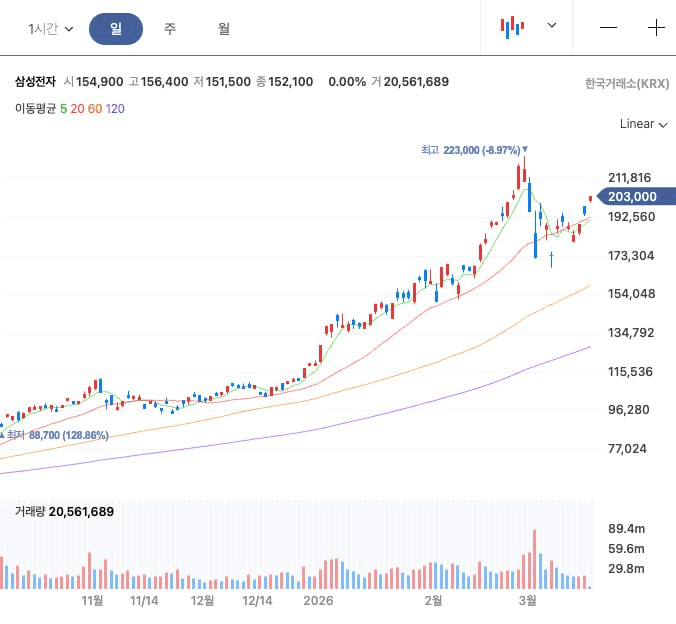Toggle the 60-day moving average
This screenshot has width=676, height=624.
95,108
